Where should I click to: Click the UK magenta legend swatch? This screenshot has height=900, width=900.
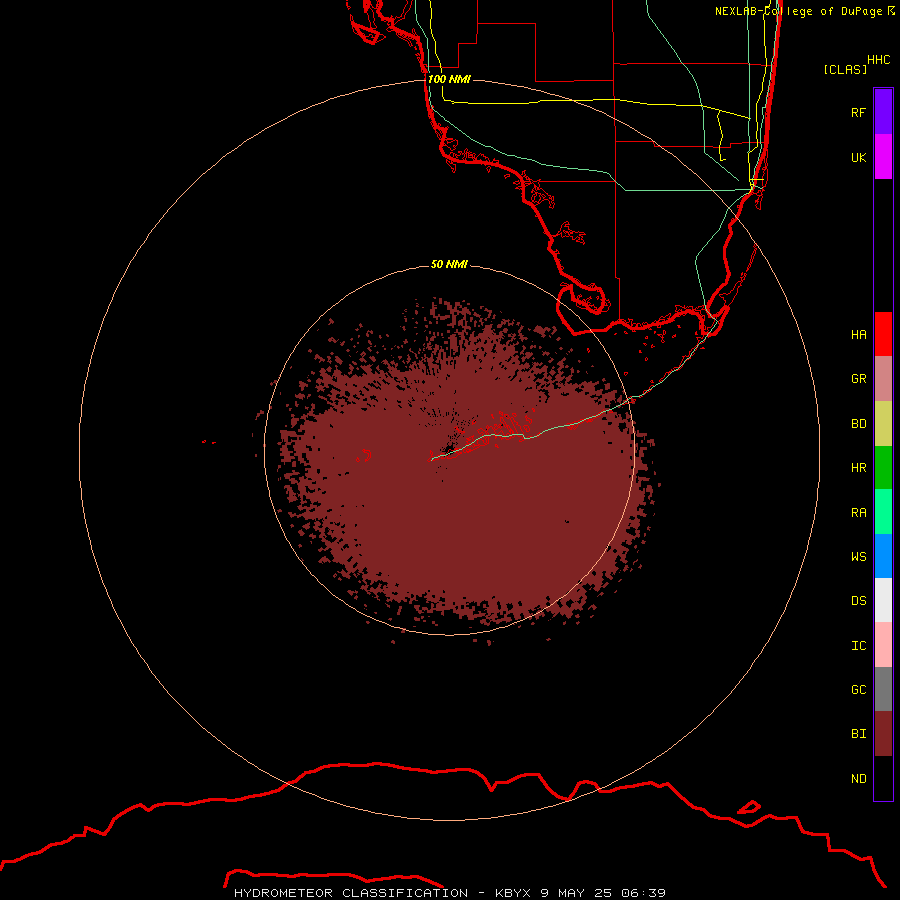[x=883, y=157]
